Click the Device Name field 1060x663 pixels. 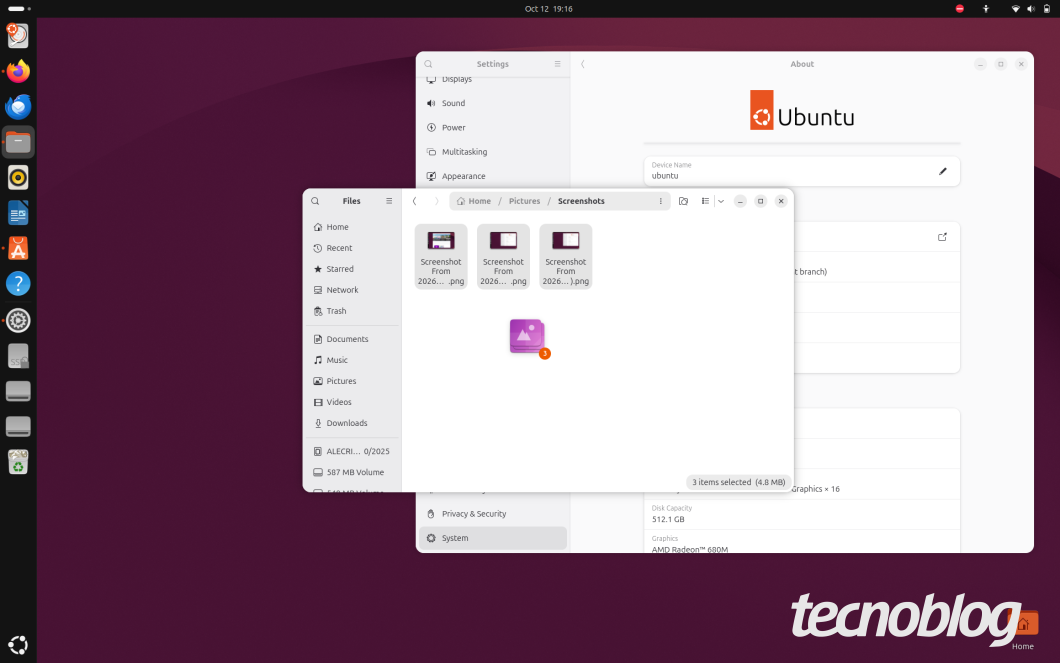[802, 171]
